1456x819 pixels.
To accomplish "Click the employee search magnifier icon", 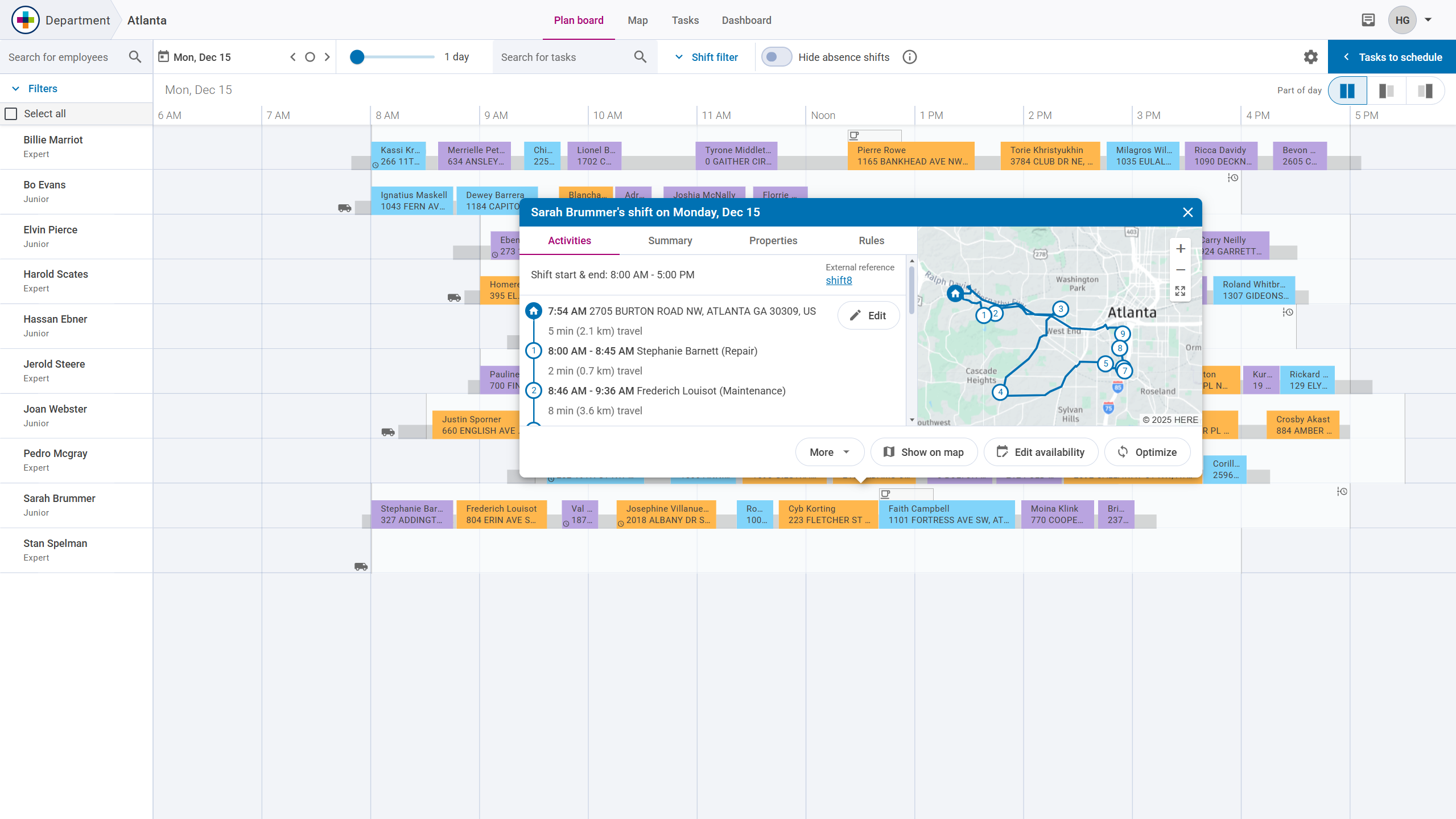I will tap(135, 57).
